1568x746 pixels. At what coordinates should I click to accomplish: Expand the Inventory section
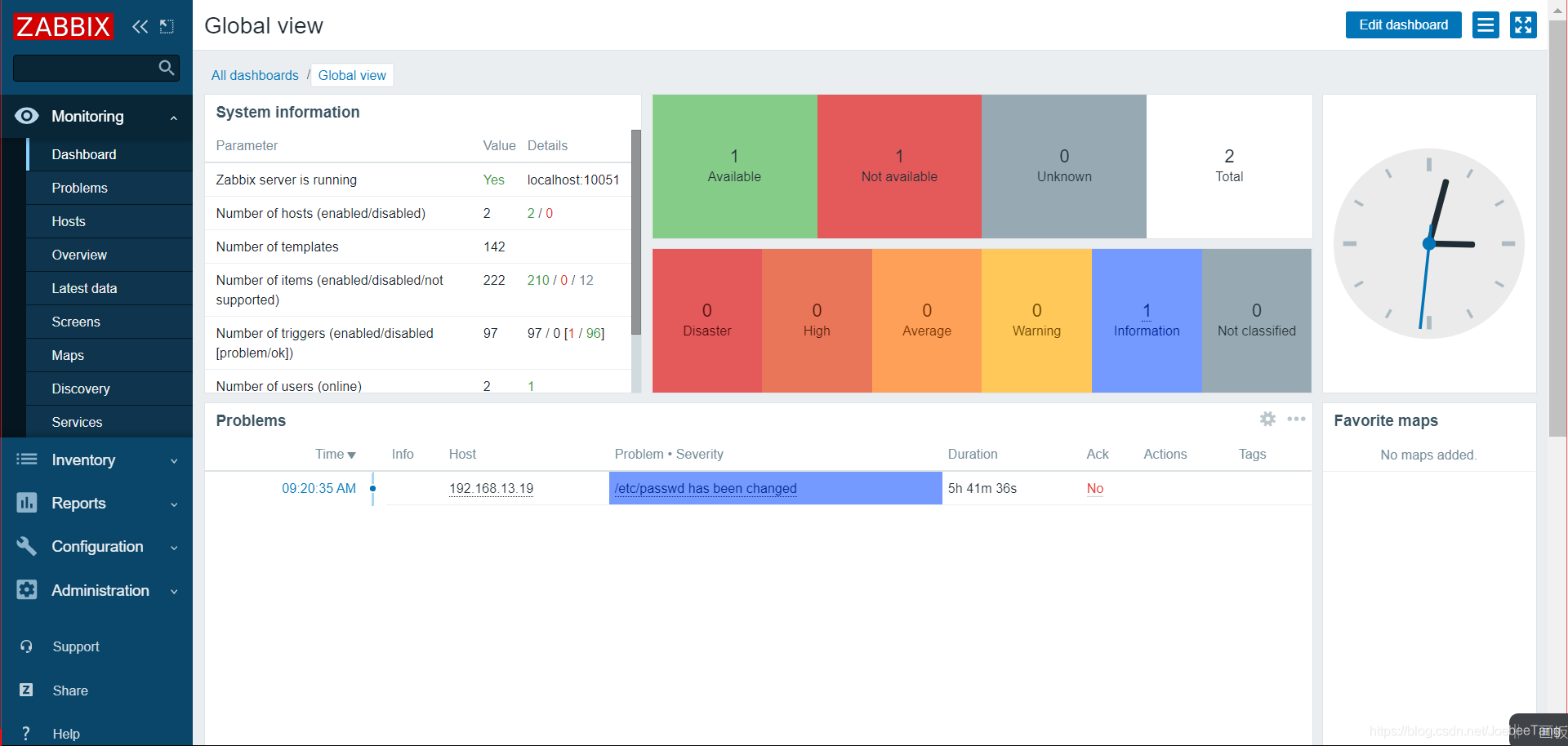[x=174, y=461]
